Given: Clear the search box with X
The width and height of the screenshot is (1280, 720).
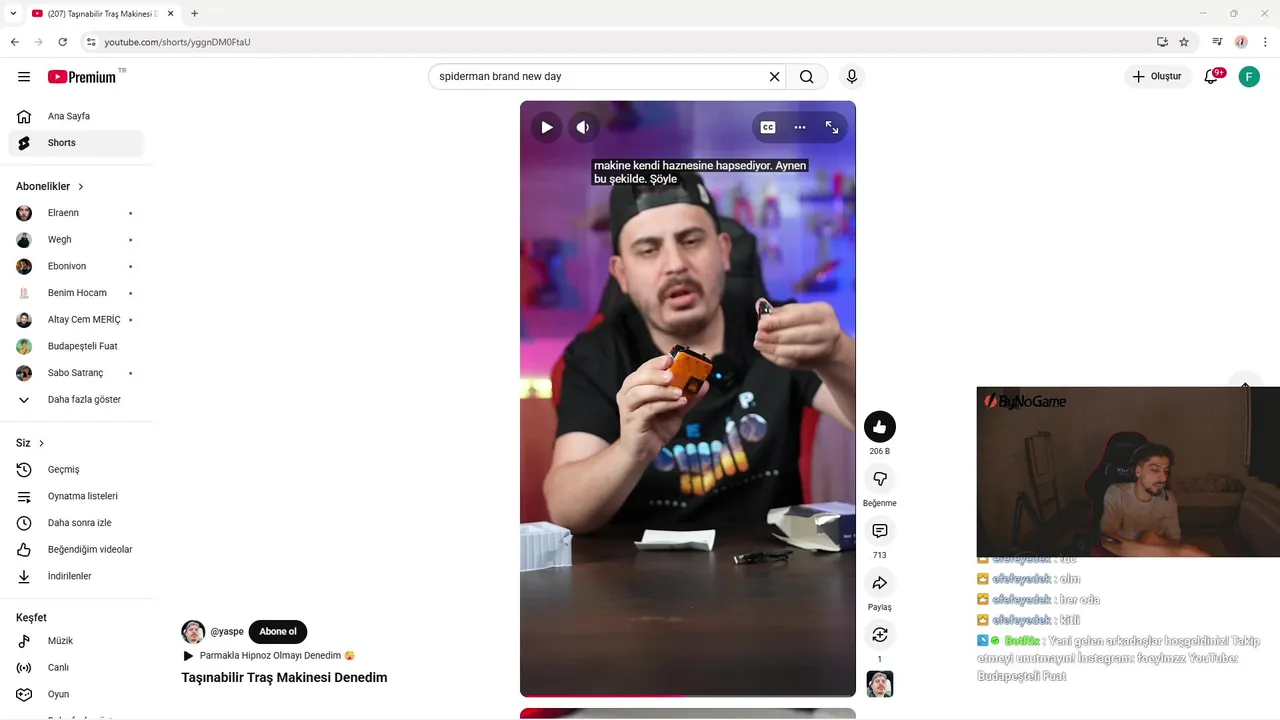Looking at the screenshot, I should coord(774,76).
